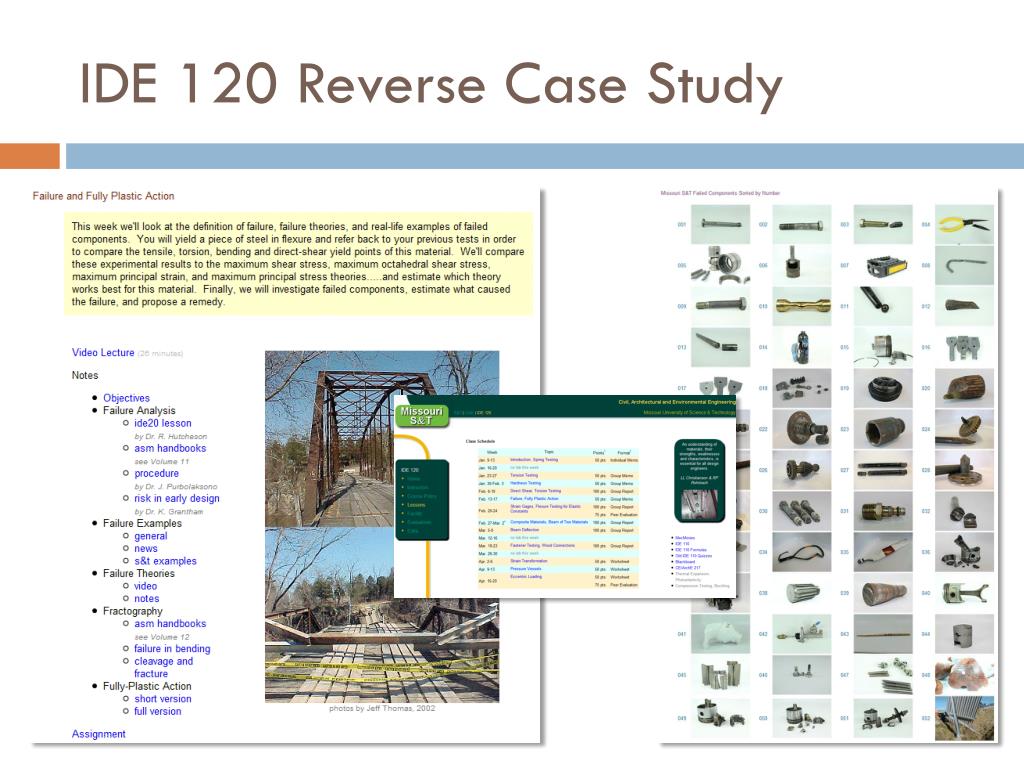Open the Strain Transformation schedule link
Image resolution: width=1024 pixels, height=768 pixels.
pos(528,561)
